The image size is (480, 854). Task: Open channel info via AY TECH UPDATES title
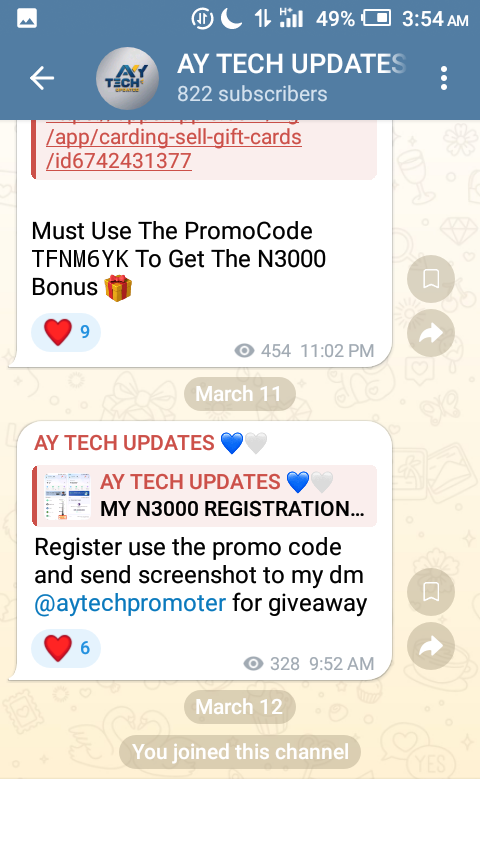pyautogui.click(x=291, y=64)
